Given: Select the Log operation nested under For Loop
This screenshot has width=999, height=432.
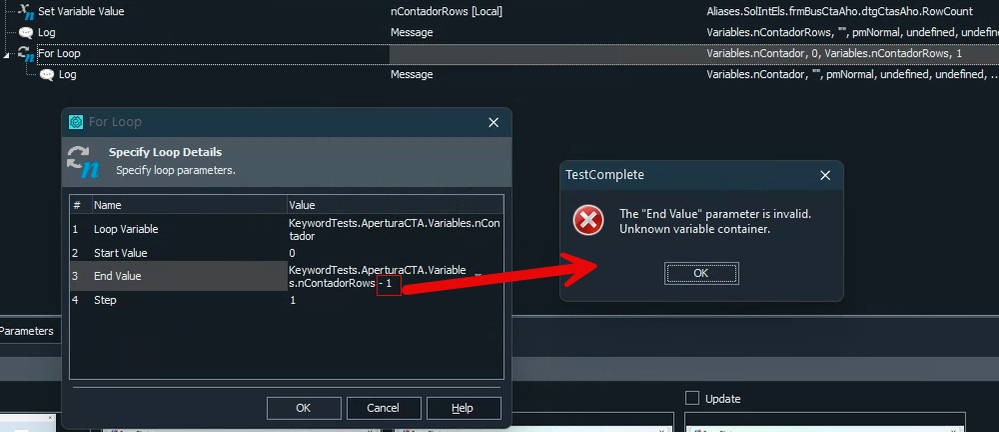Looking at the screenshot, I should pos(500,75).
